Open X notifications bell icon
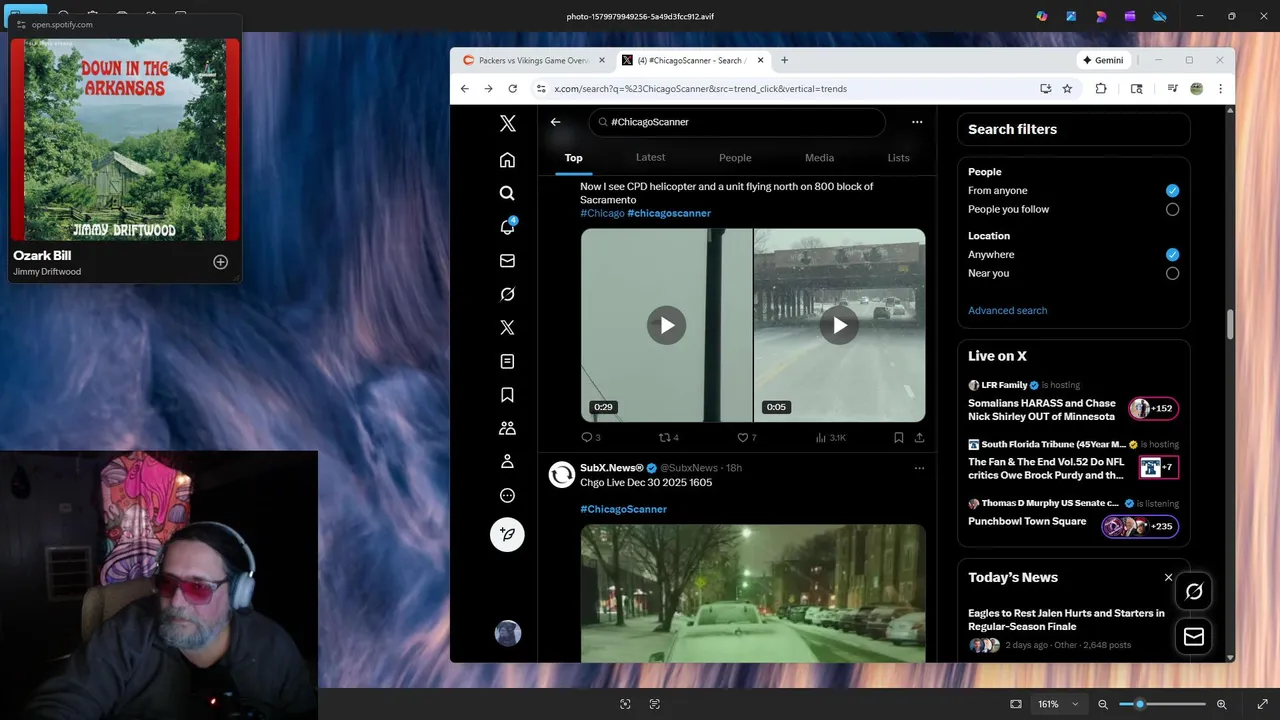Image resolution: width=1280 pixels, height=720 pixels. (x=507, y=227)
